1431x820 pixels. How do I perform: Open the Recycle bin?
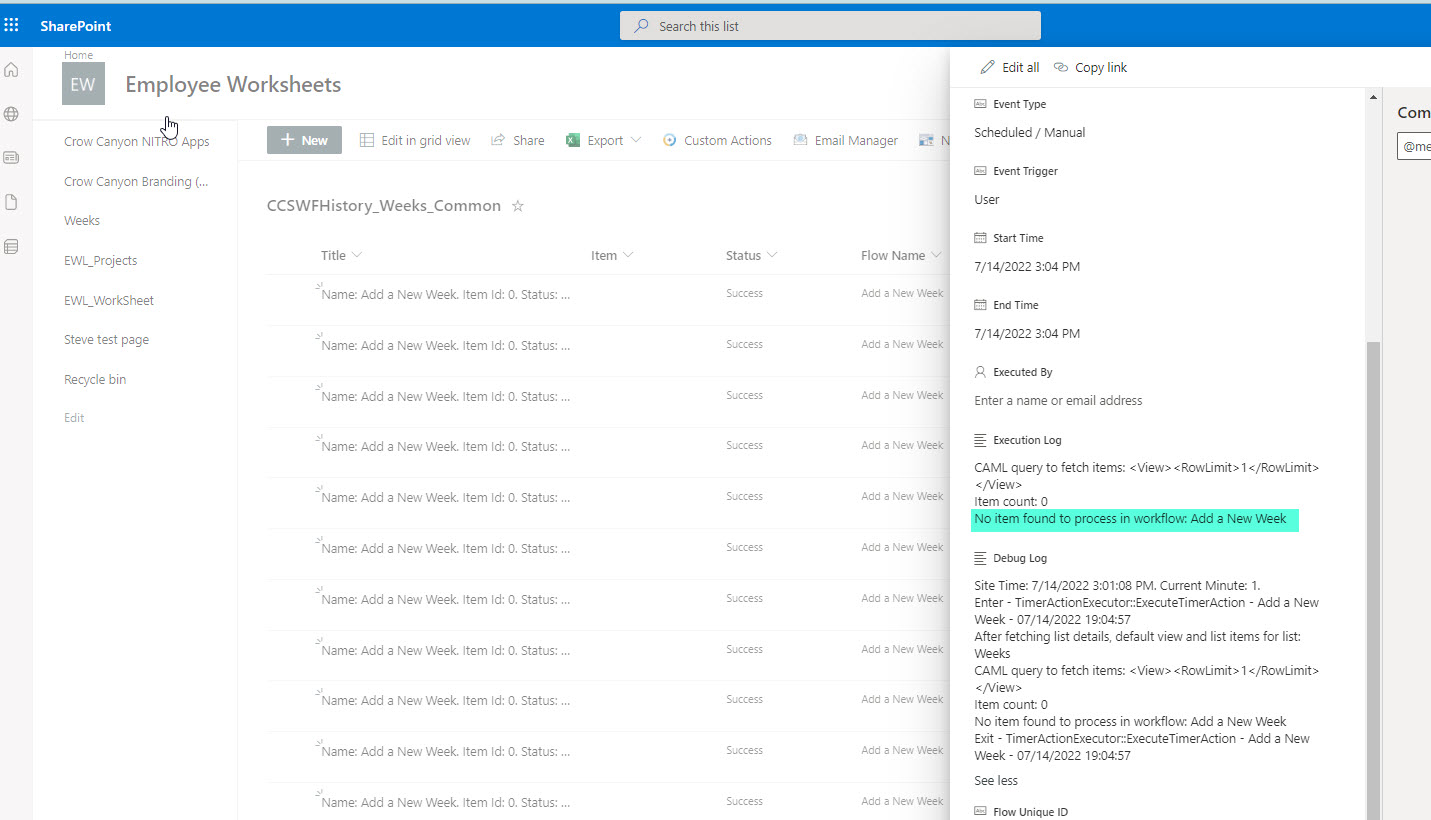click(x=95, y=380)
